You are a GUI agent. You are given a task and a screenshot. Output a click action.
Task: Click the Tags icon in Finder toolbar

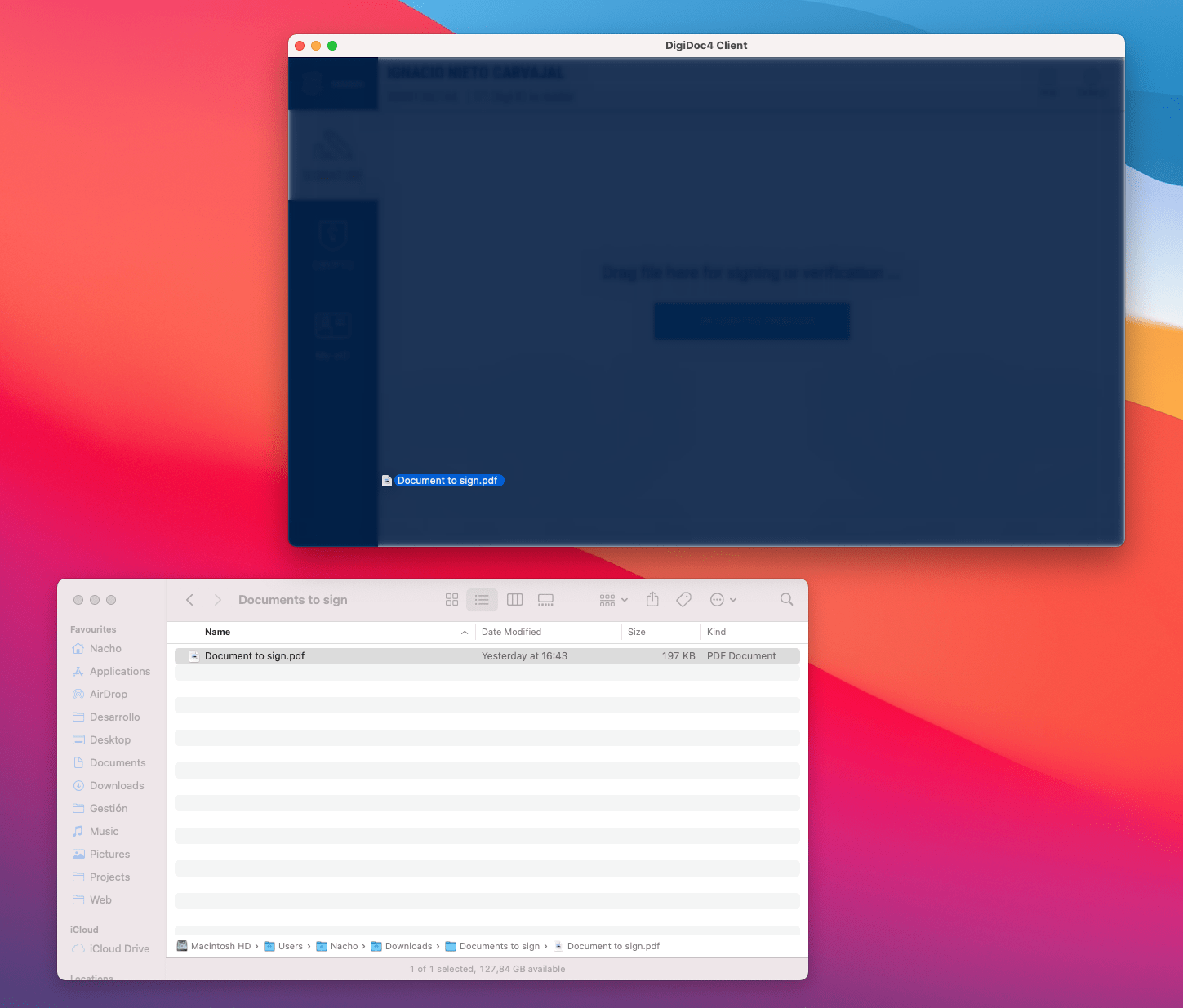coord(684,600)
